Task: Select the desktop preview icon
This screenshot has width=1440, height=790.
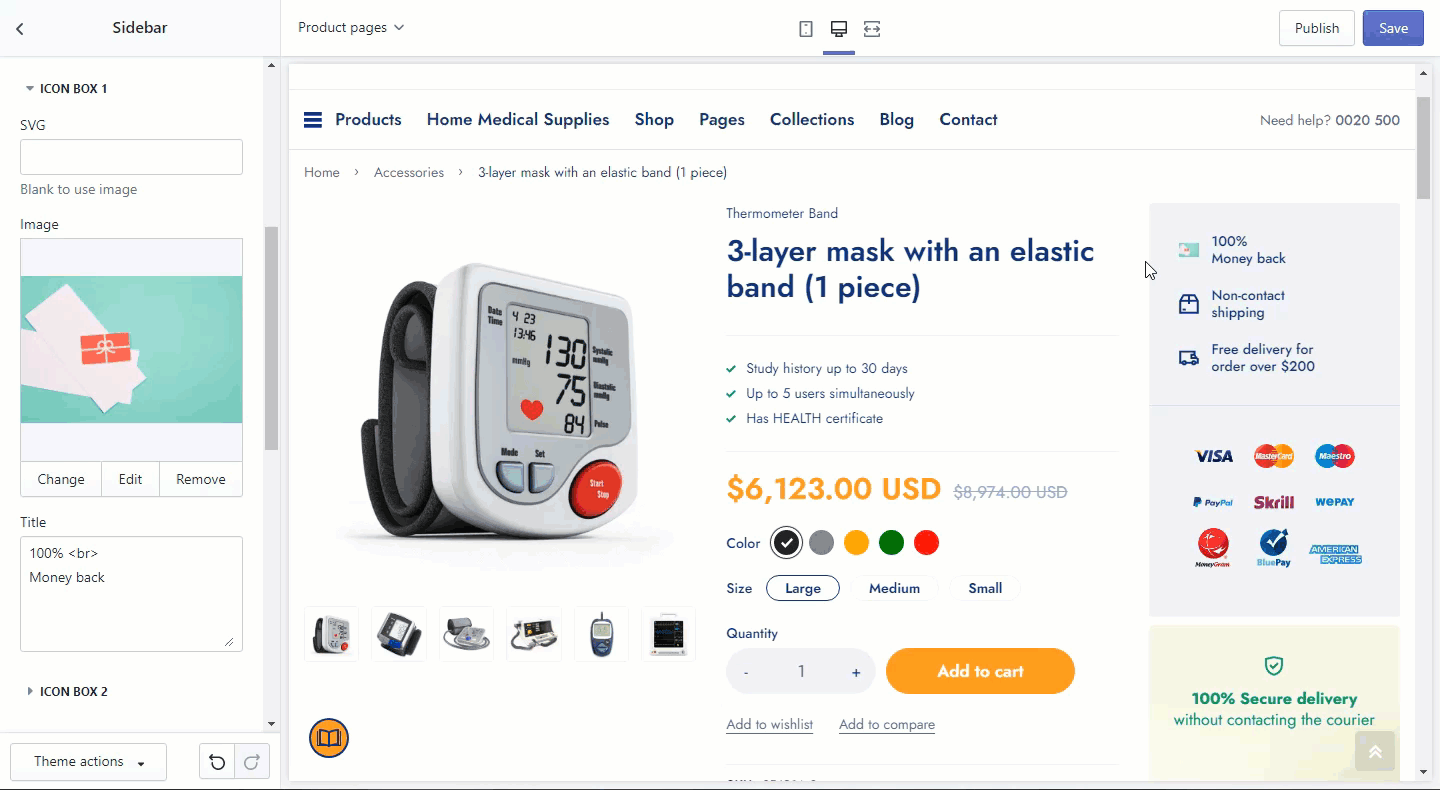Action: (839, 29)
